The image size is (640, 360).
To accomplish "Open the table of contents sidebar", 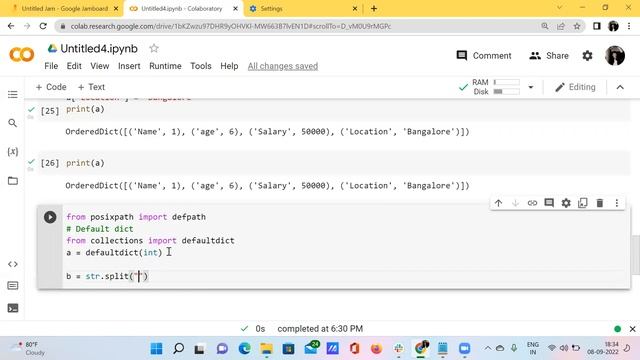I will pos(13,94).
